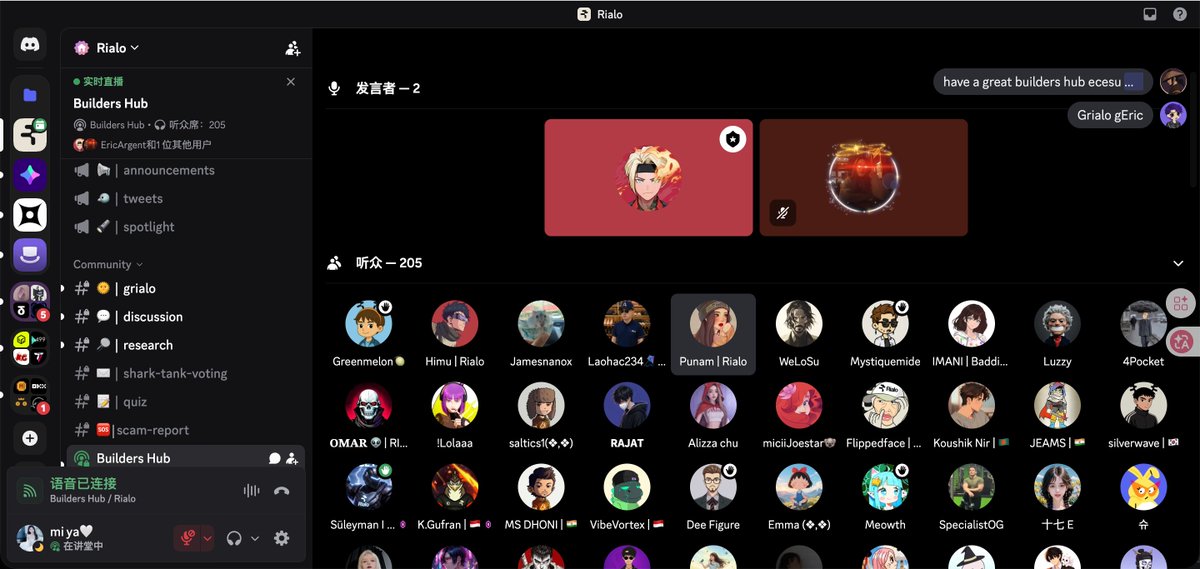Open SpecialistOG audience avatar
The image size is (1200, 569).
(971, 487)
